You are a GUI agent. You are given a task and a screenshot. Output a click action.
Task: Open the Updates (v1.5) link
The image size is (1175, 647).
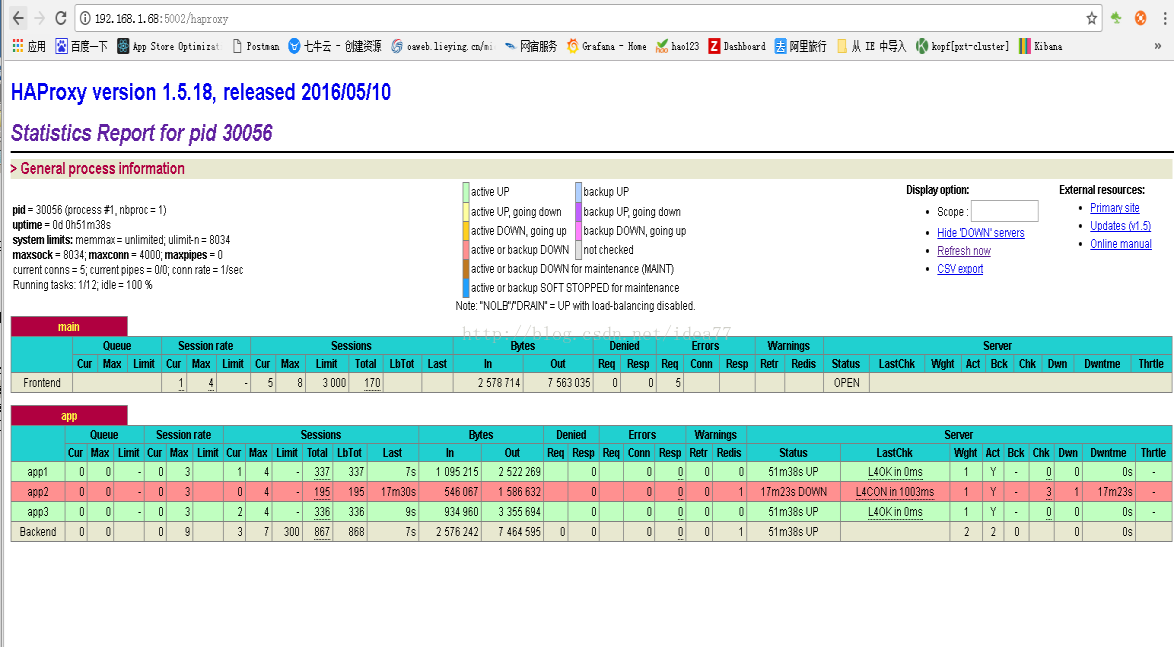[1120, 226]
